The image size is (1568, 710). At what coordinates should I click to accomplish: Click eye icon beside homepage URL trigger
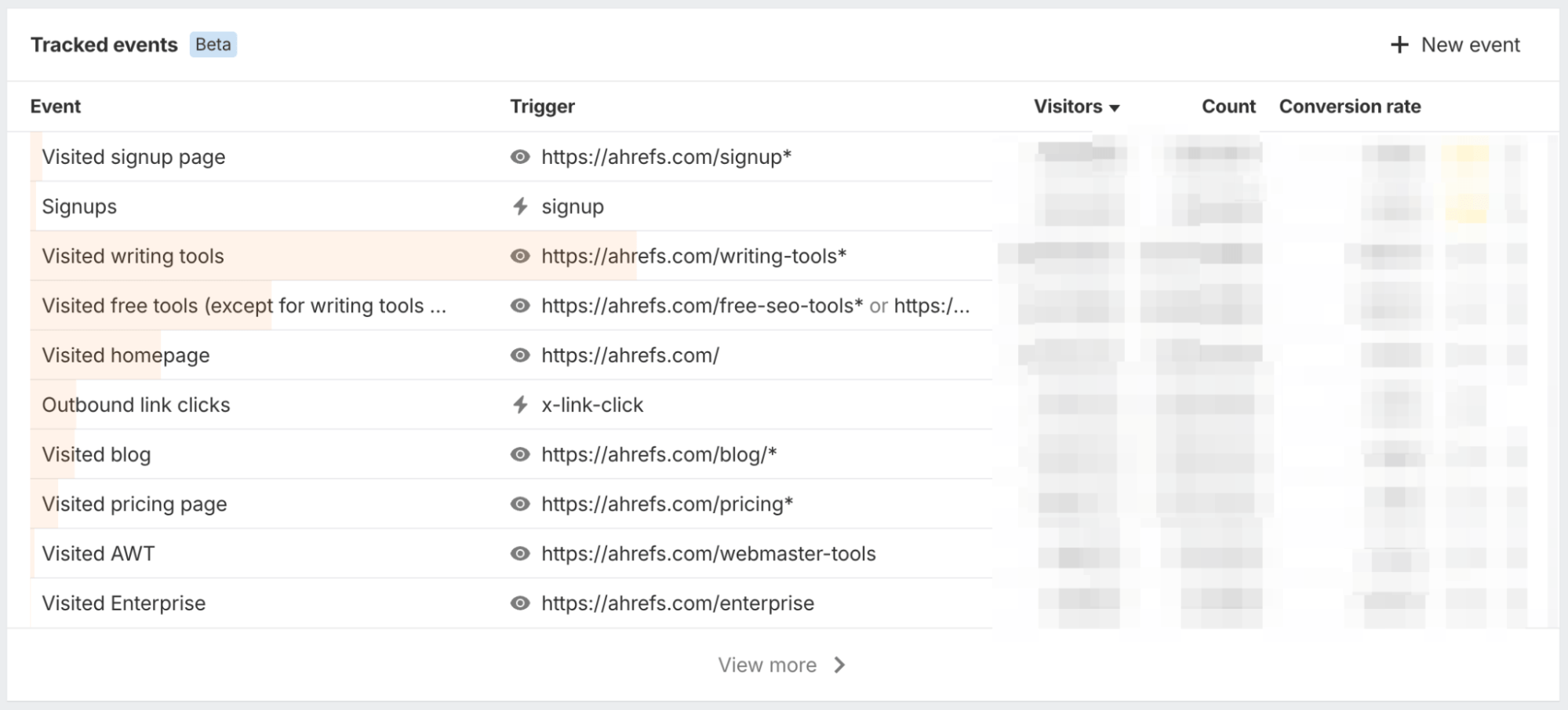click(520, 355)
